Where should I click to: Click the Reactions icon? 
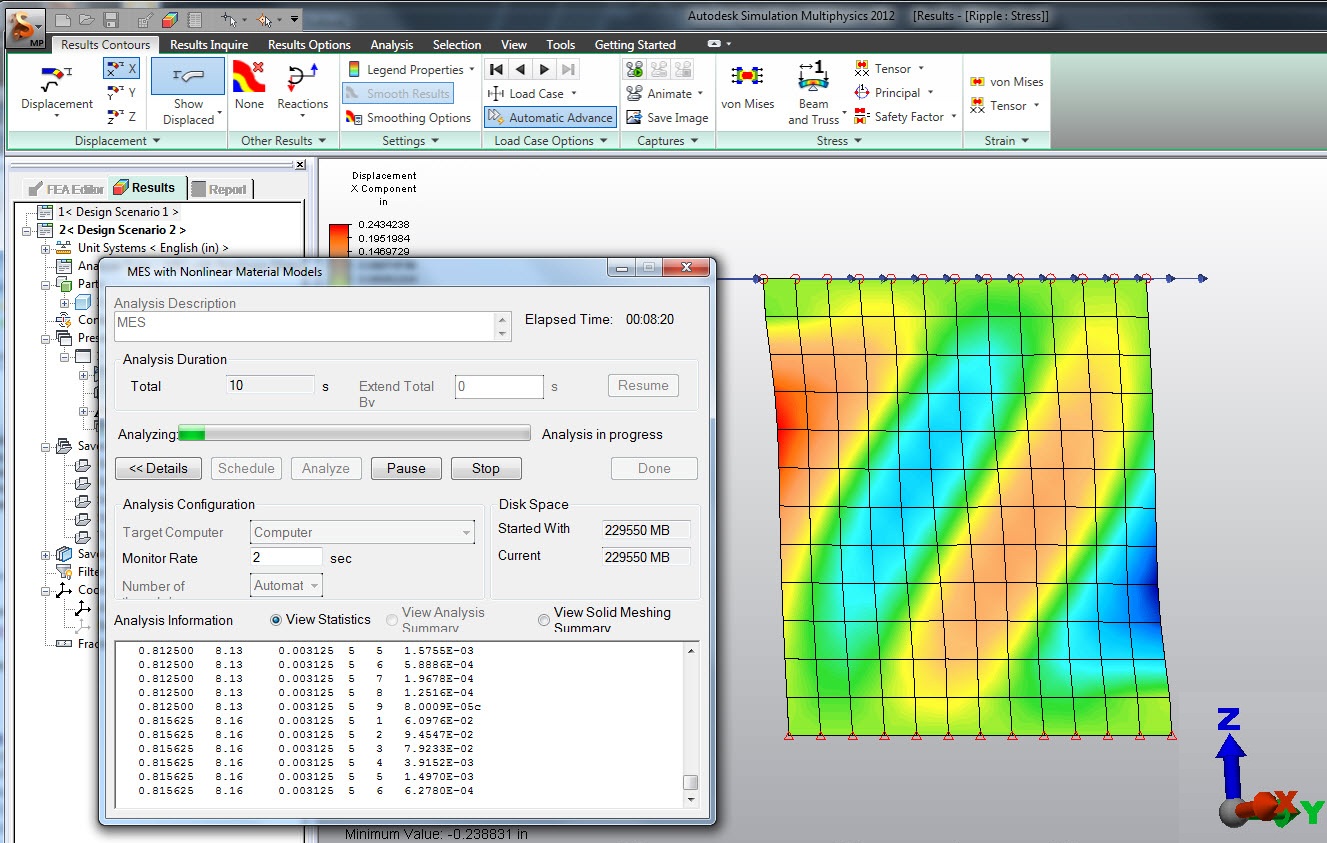[302, 90]
